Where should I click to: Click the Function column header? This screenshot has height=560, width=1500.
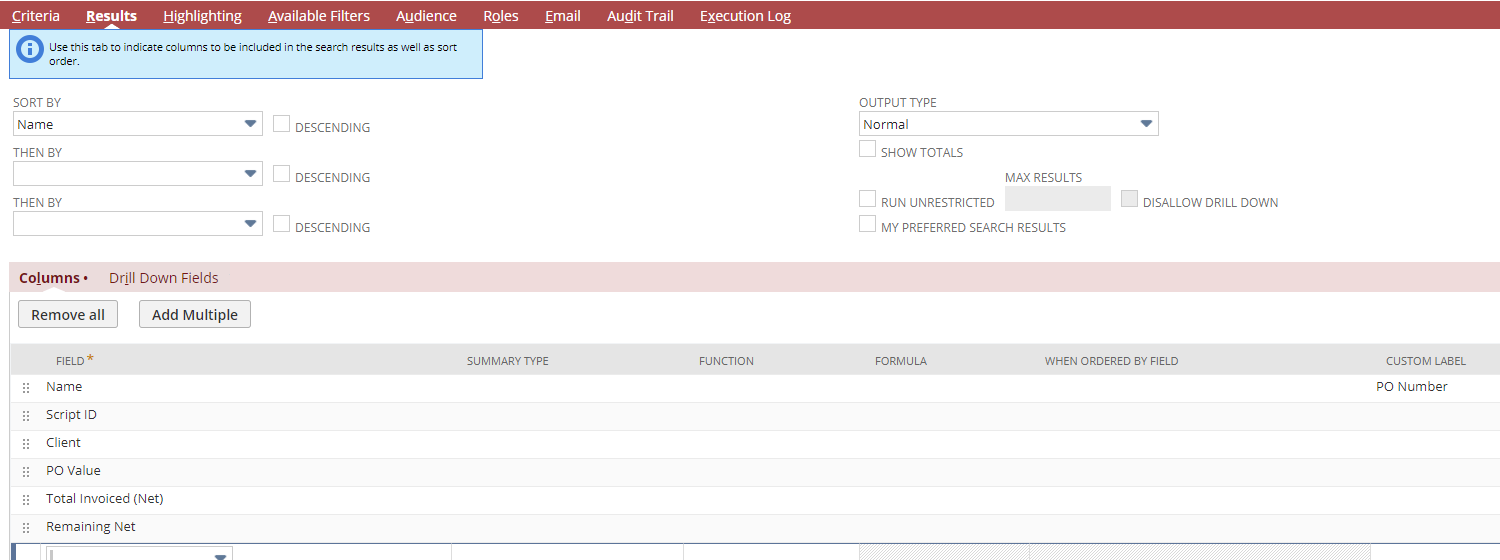(727, 361)
